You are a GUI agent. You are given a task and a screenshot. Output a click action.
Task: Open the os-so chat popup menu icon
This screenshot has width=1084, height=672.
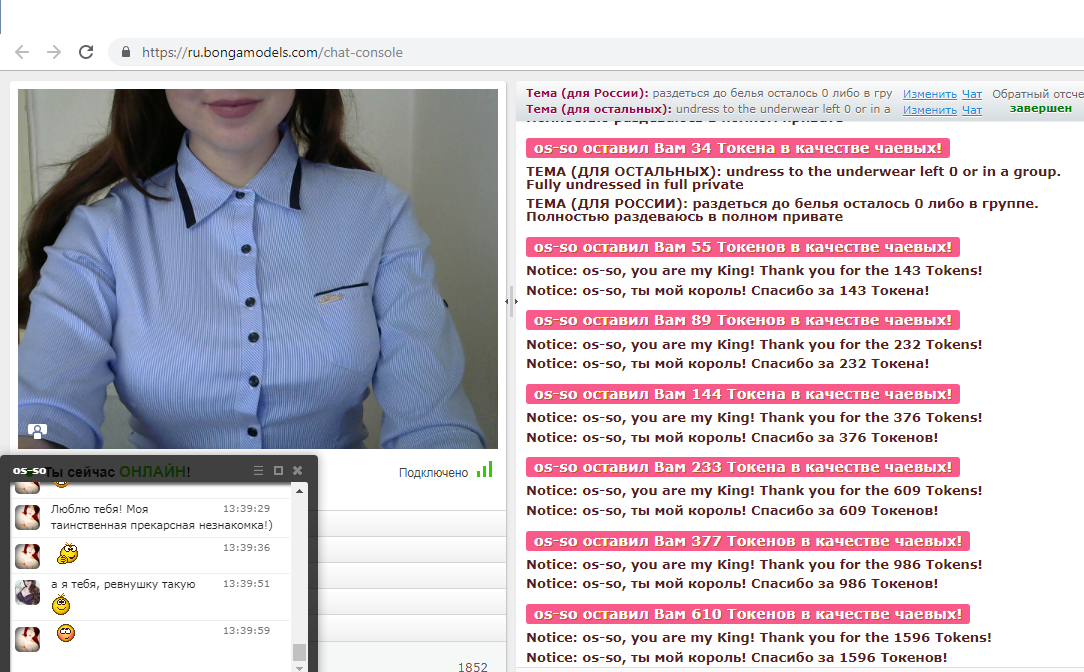click(x=259, y=470)
